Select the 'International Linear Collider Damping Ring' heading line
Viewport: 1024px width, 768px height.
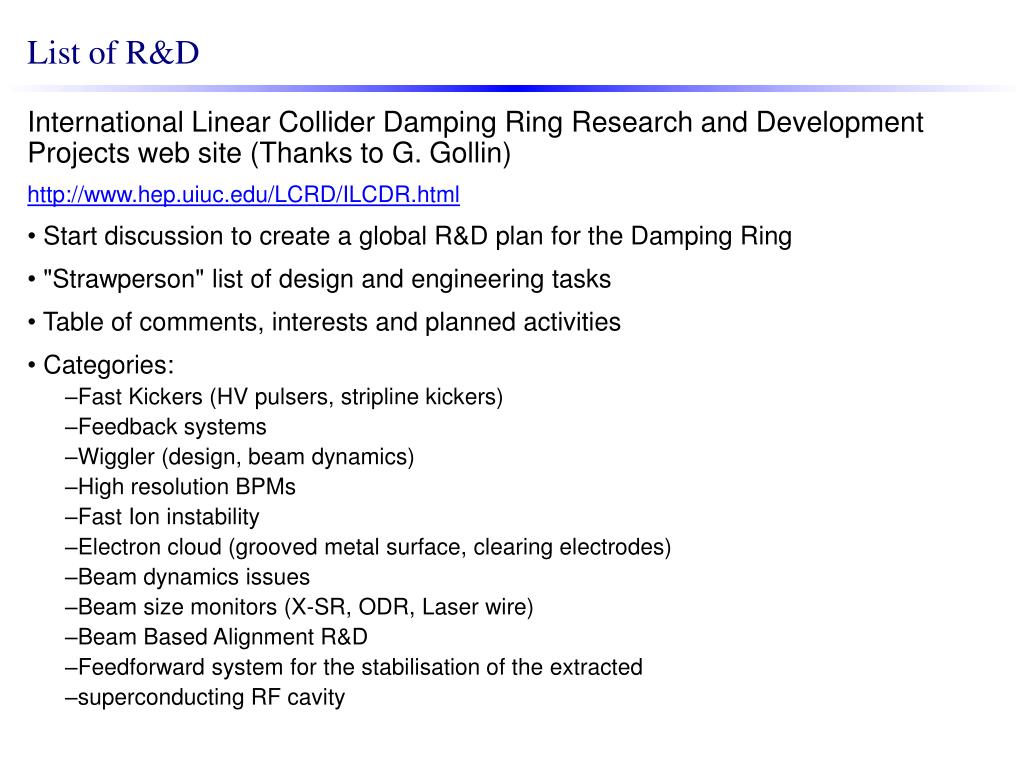coord(475,122)
